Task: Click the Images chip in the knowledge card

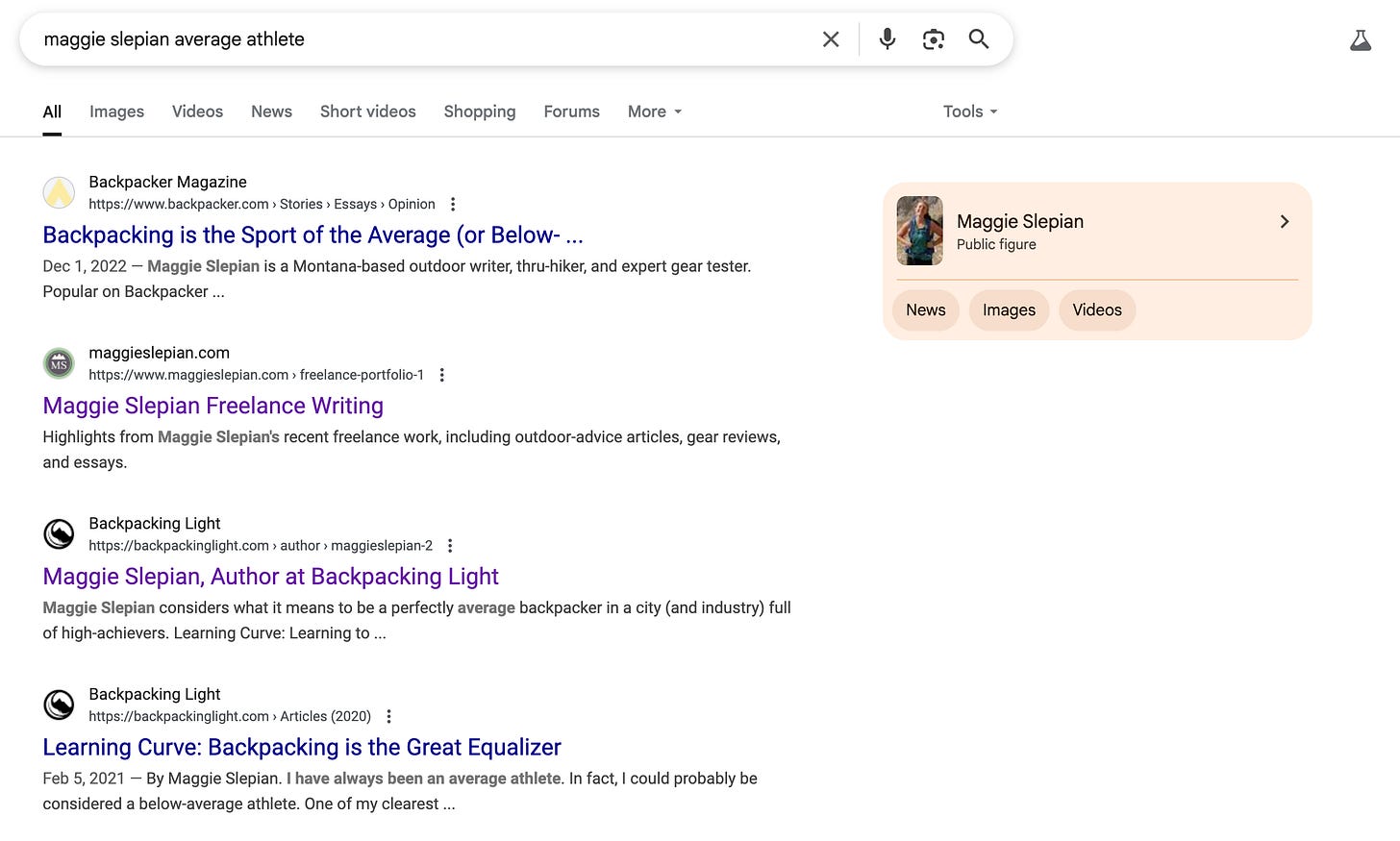Action: 1009,310
